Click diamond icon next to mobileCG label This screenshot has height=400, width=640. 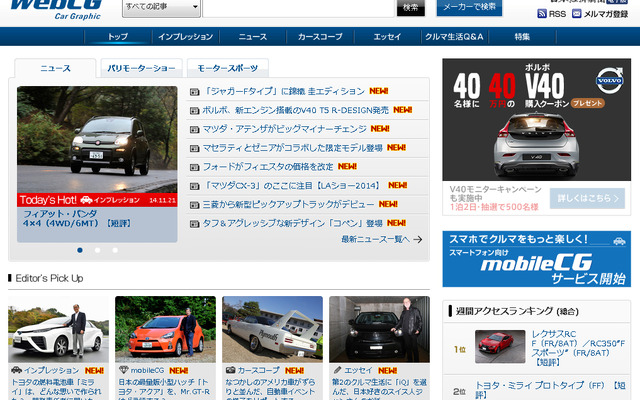[123, 370]
